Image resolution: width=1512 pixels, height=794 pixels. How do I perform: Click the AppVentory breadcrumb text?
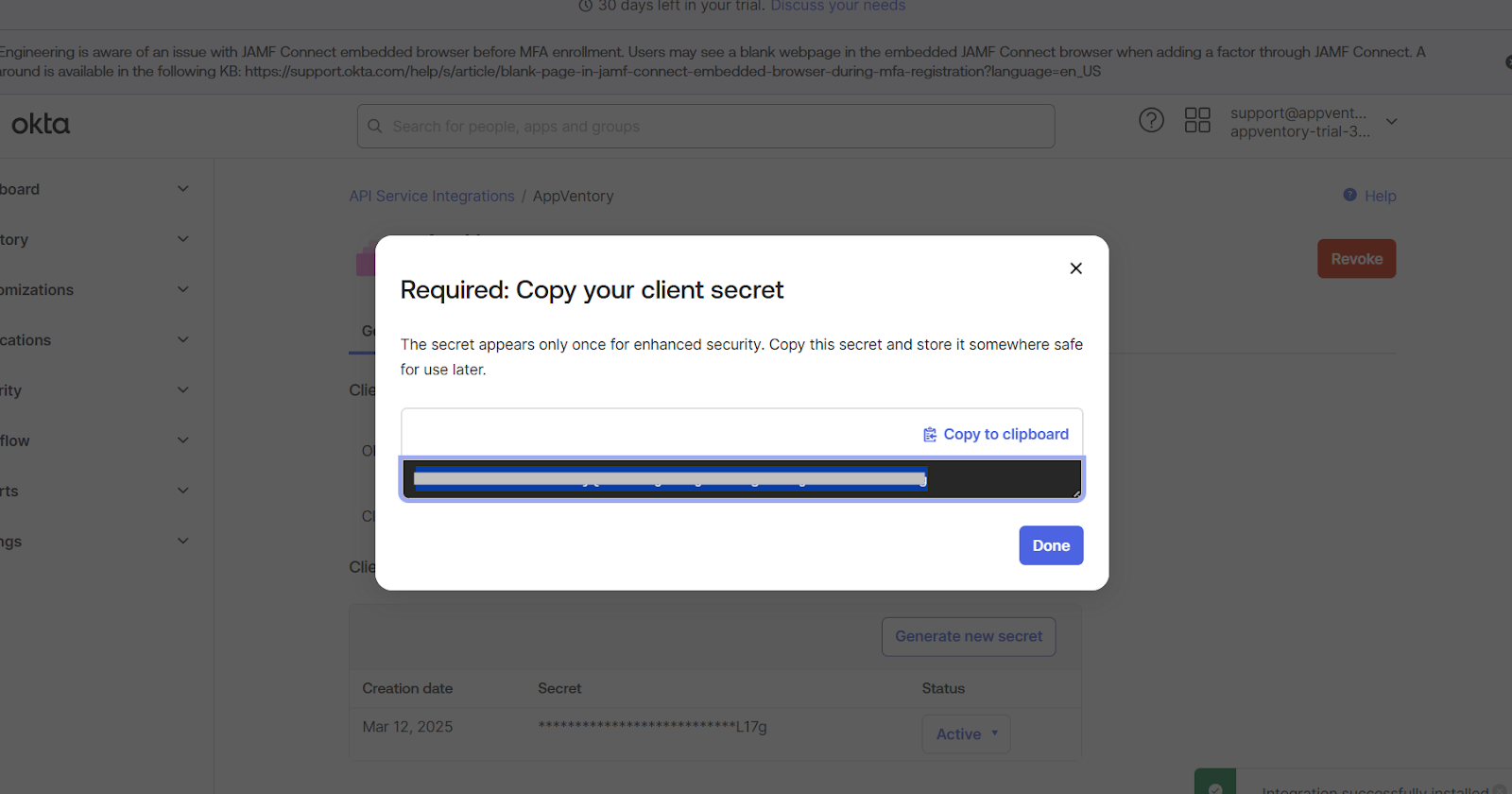coord(573,196)
